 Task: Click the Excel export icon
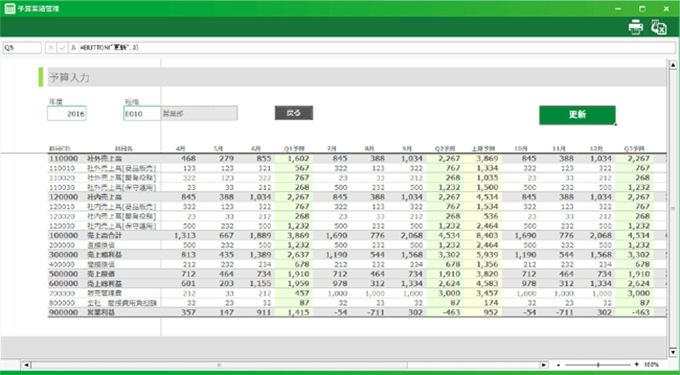[x=658, y=27]
